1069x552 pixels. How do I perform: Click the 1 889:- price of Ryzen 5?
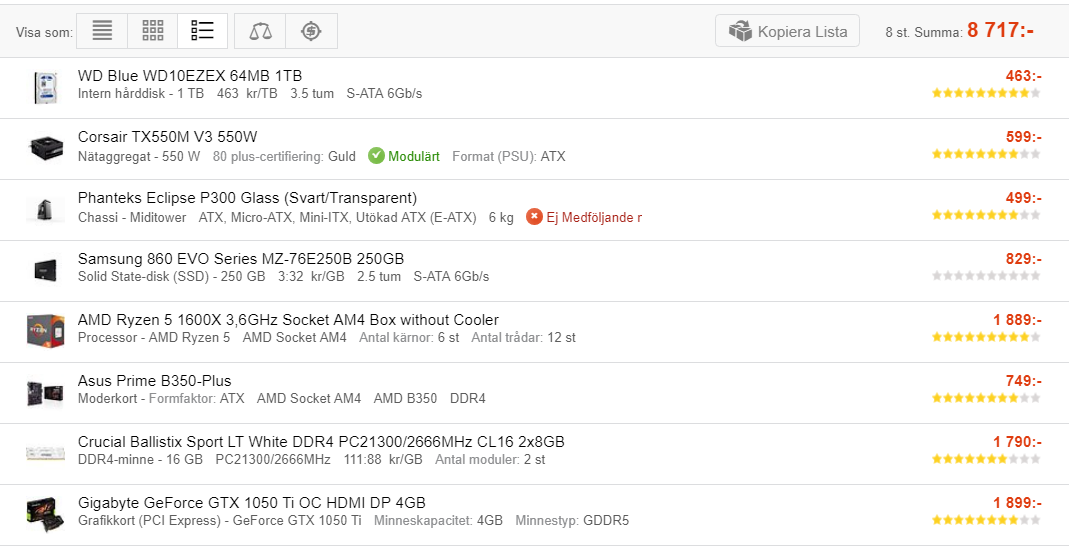click(1017, 320)
